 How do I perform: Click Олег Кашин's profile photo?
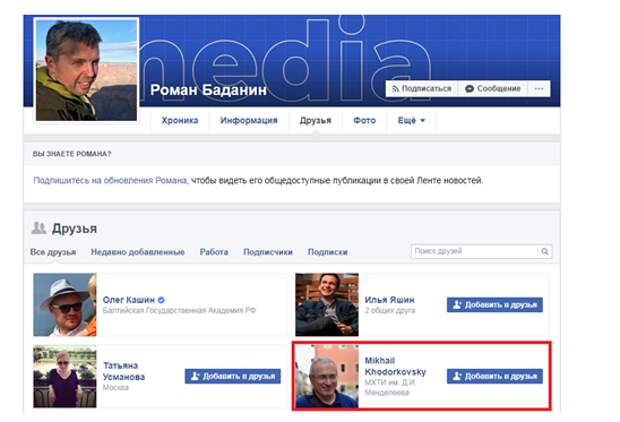coord(65,305)
